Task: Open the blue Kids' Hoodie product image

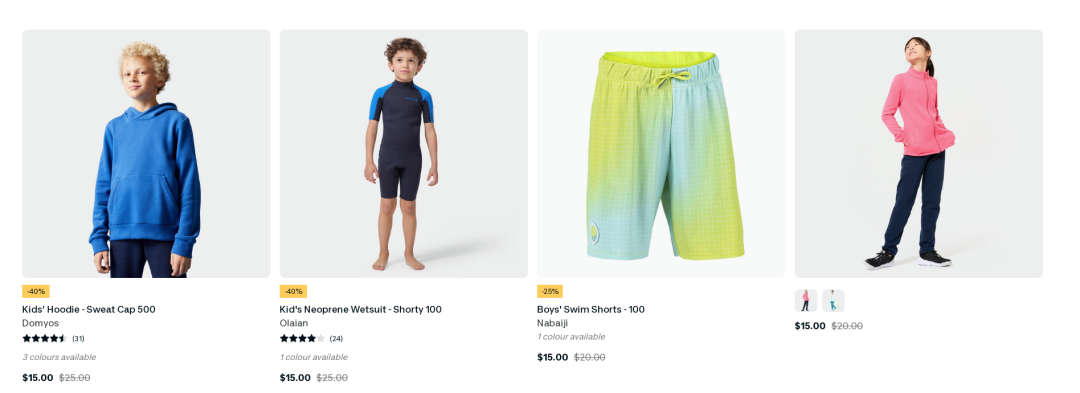Action: tap(146, 153)
